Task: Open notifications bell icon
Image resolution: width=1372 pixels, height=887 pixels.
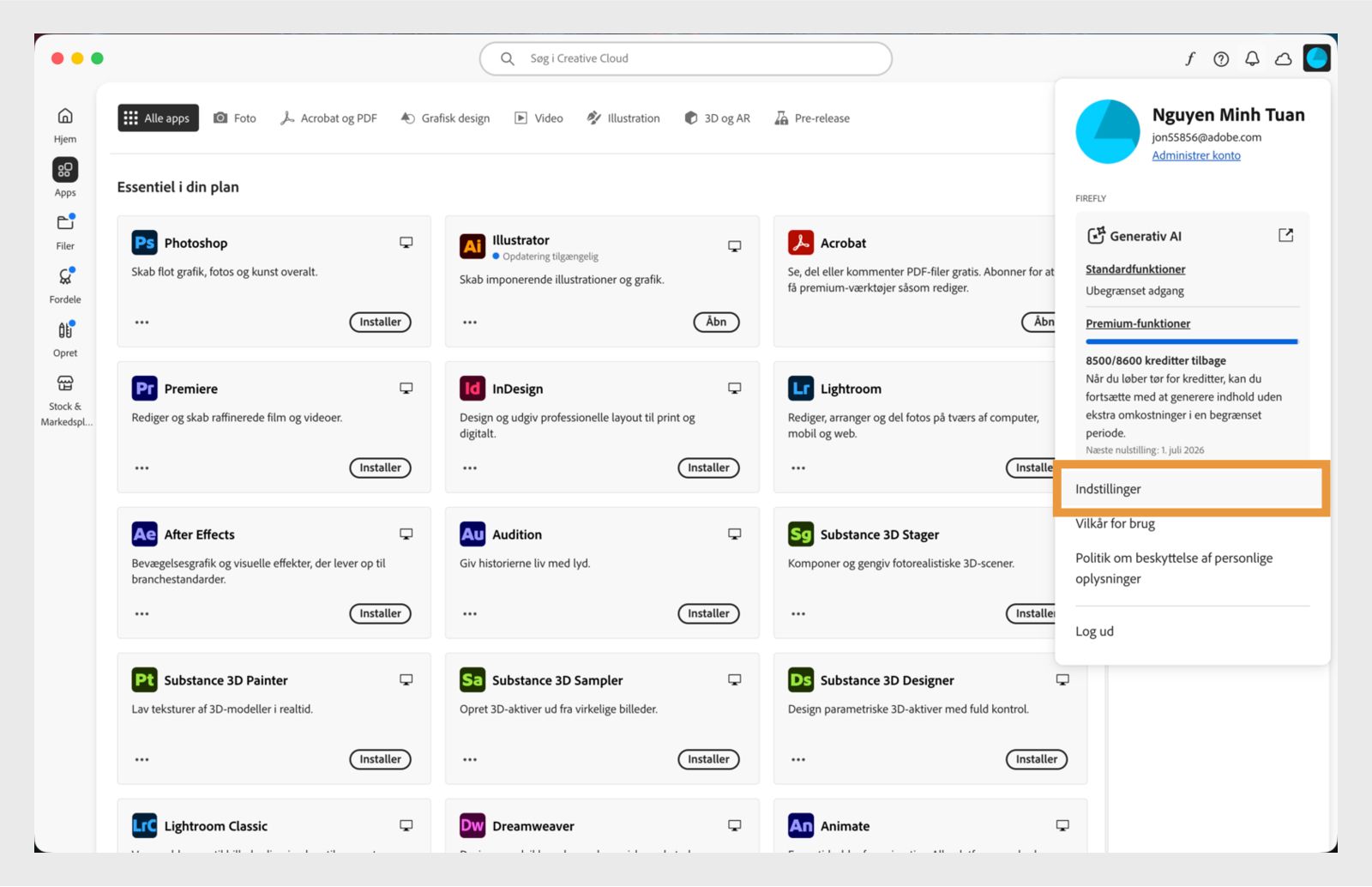Action: point(1252,58)
